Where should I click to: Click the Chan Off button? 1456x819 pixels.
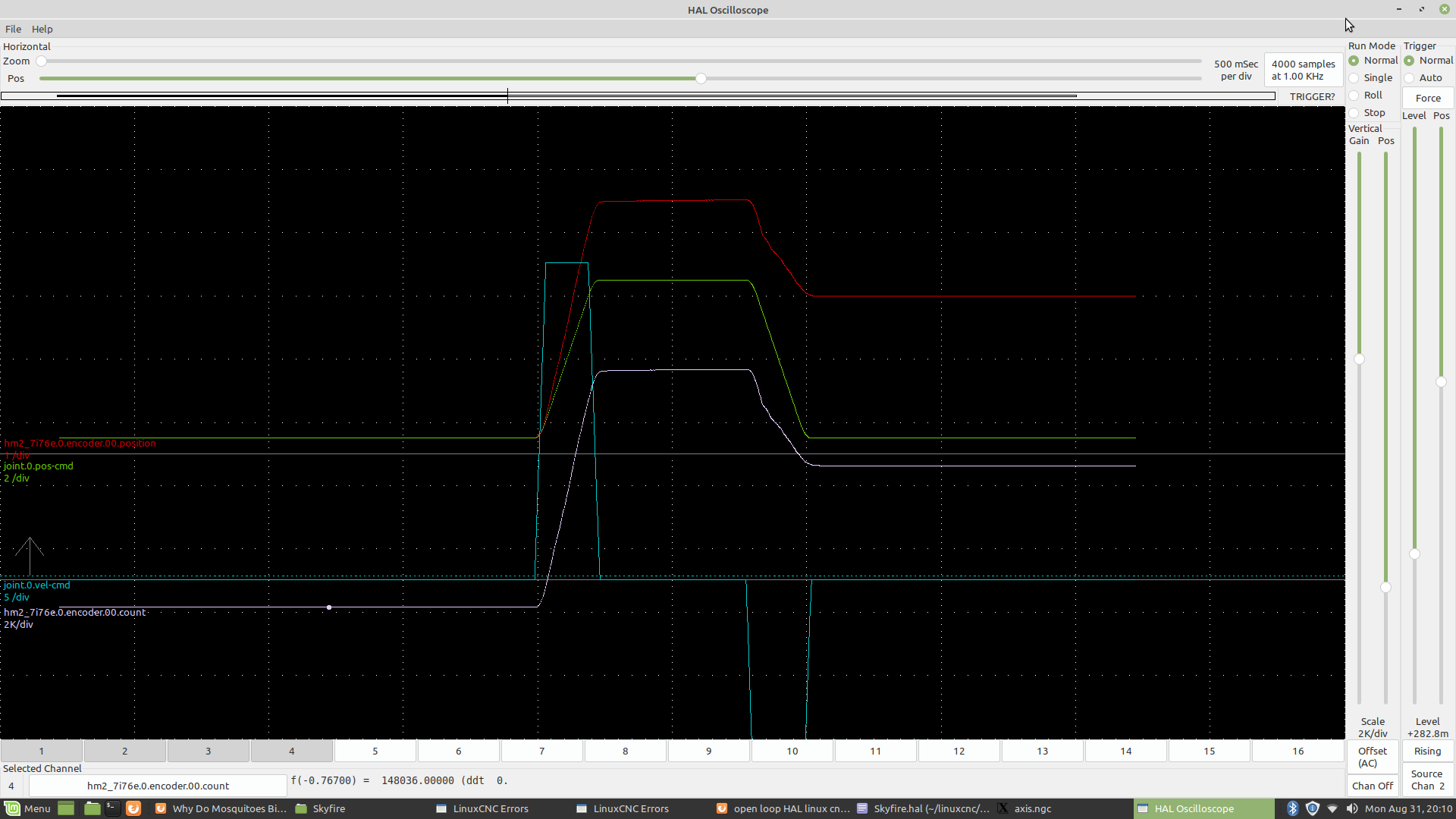(x=1373, y=786)
